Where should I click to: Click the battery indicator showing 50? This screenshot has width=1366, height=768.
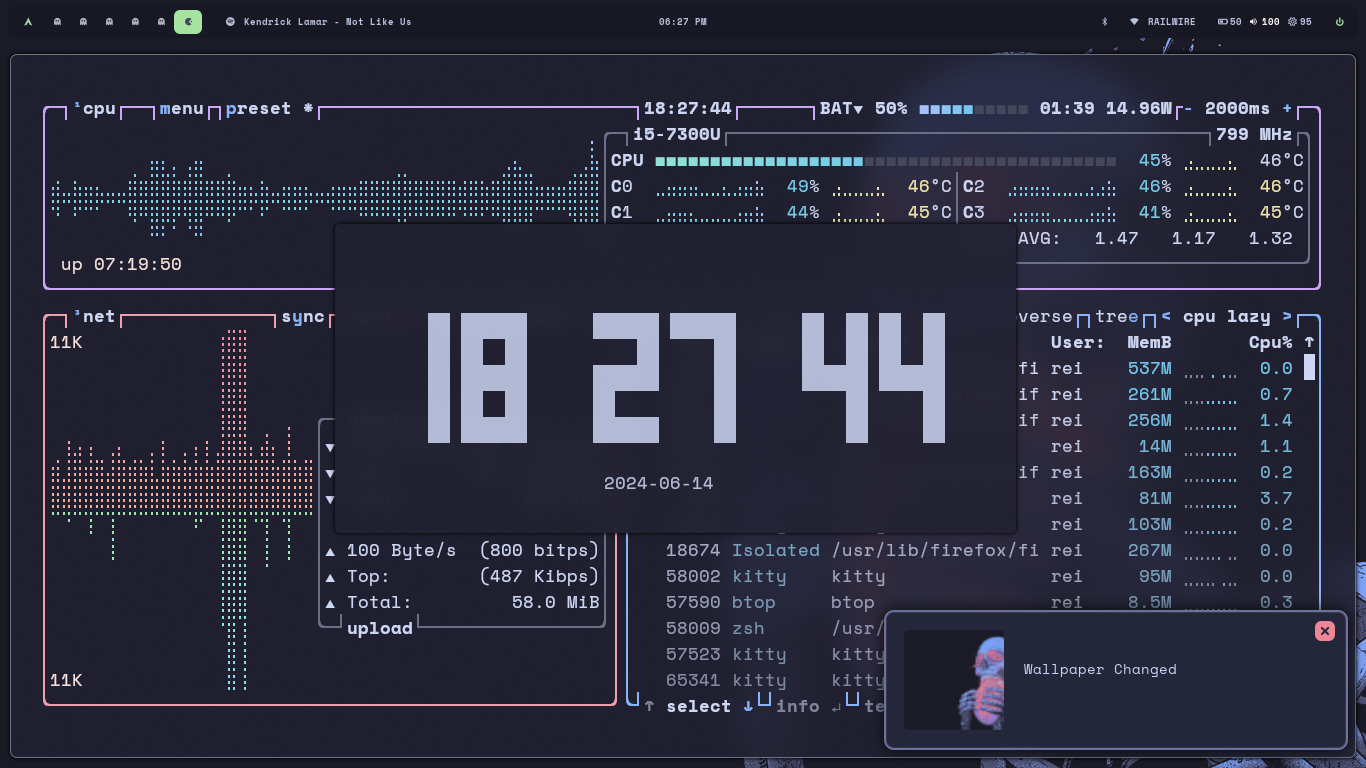click(1230, 21)
